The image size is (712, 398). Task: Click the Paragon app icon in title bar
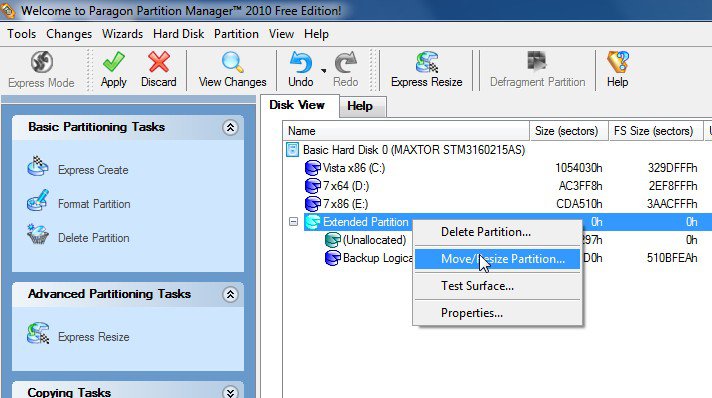(7, 11)
